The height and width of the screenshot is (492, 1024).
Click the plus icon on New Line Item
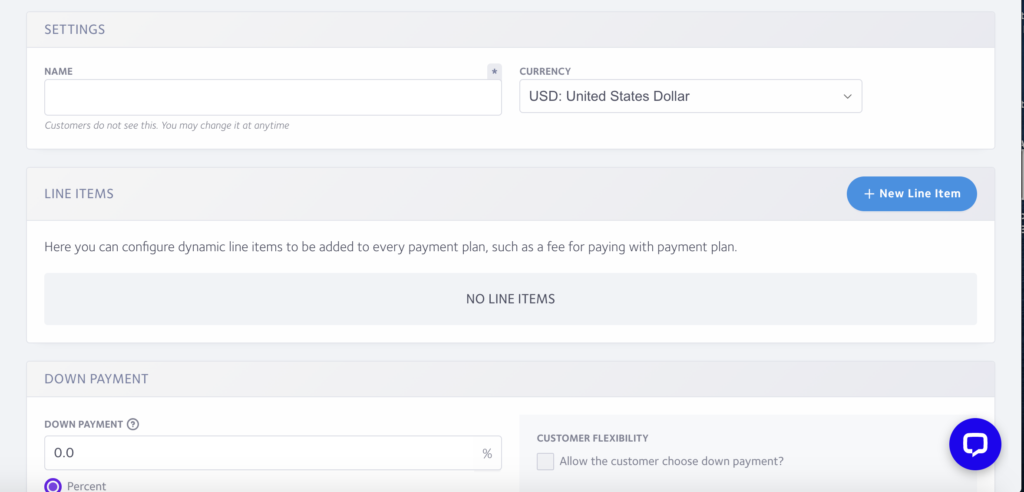click(869, 194)
